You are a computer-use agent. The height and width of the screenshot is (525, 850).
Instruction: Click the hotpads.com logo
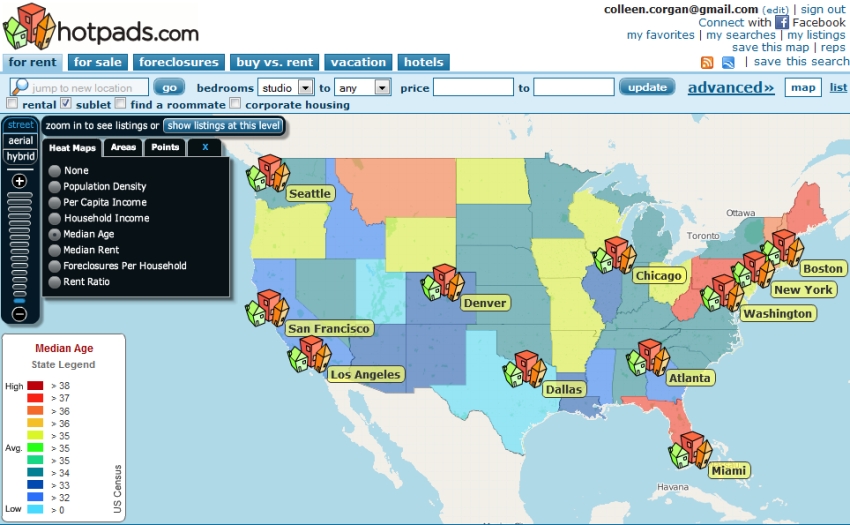point(101,27)
